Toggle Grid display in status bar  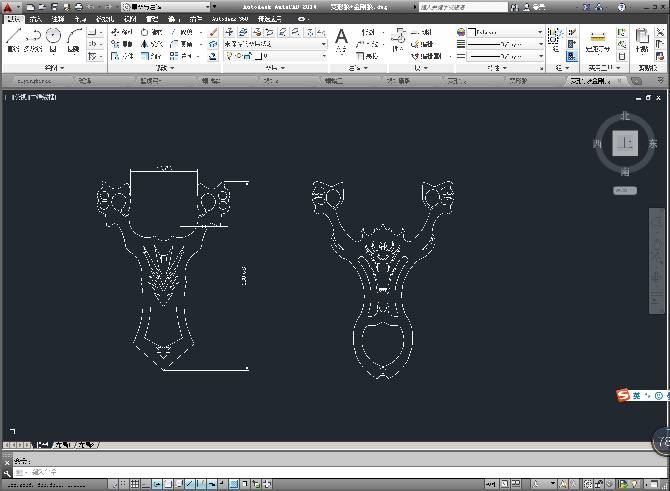point(135,484)
